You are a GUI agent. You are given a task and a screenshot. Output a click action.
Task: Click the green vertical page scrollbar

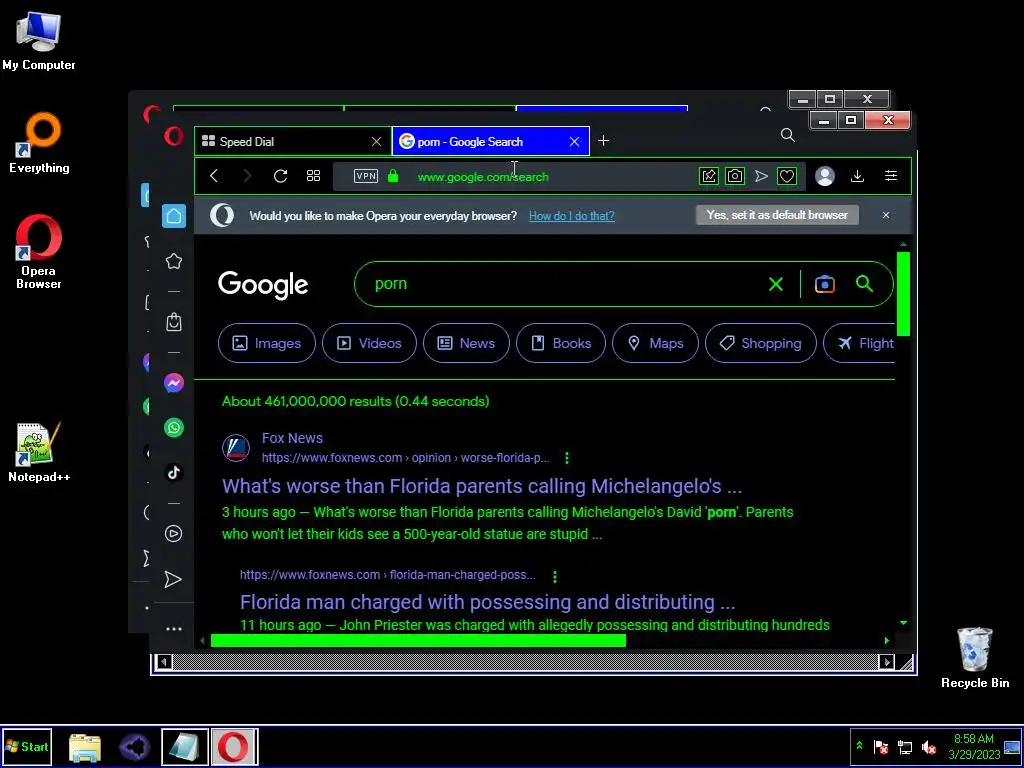pos(903,293)
